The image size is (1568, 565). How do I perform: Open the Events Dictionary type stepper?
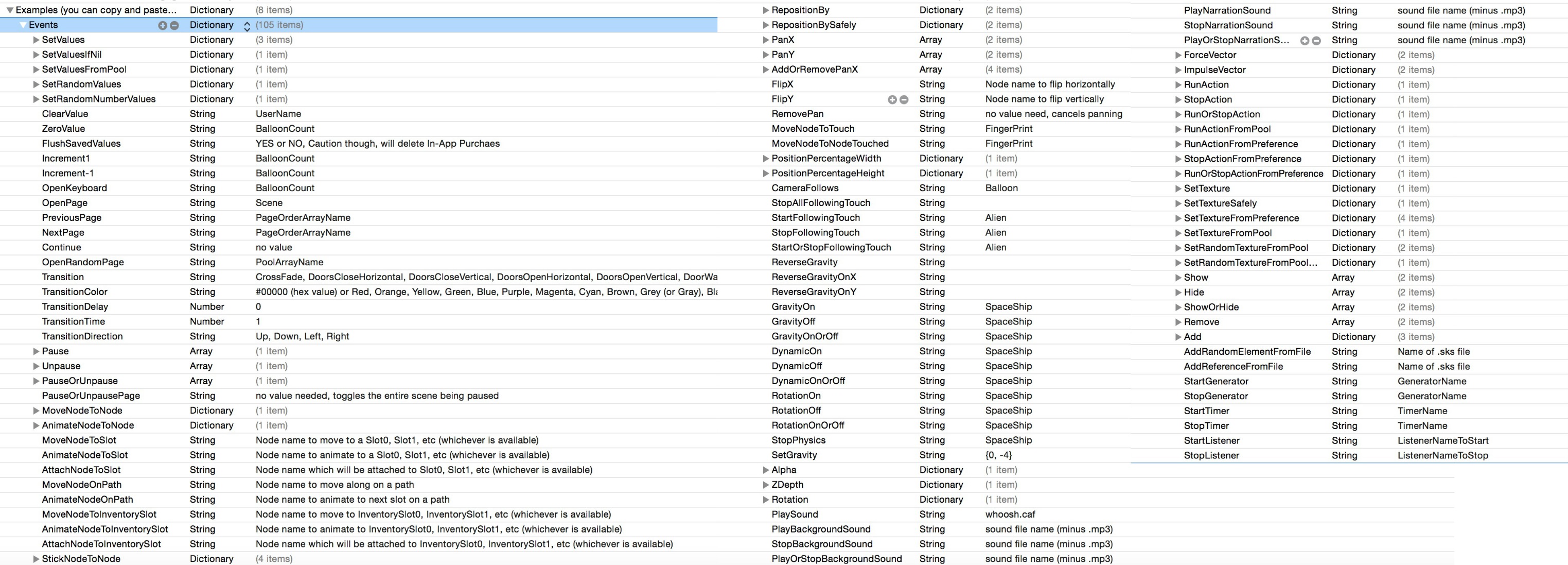coord(246,26)
